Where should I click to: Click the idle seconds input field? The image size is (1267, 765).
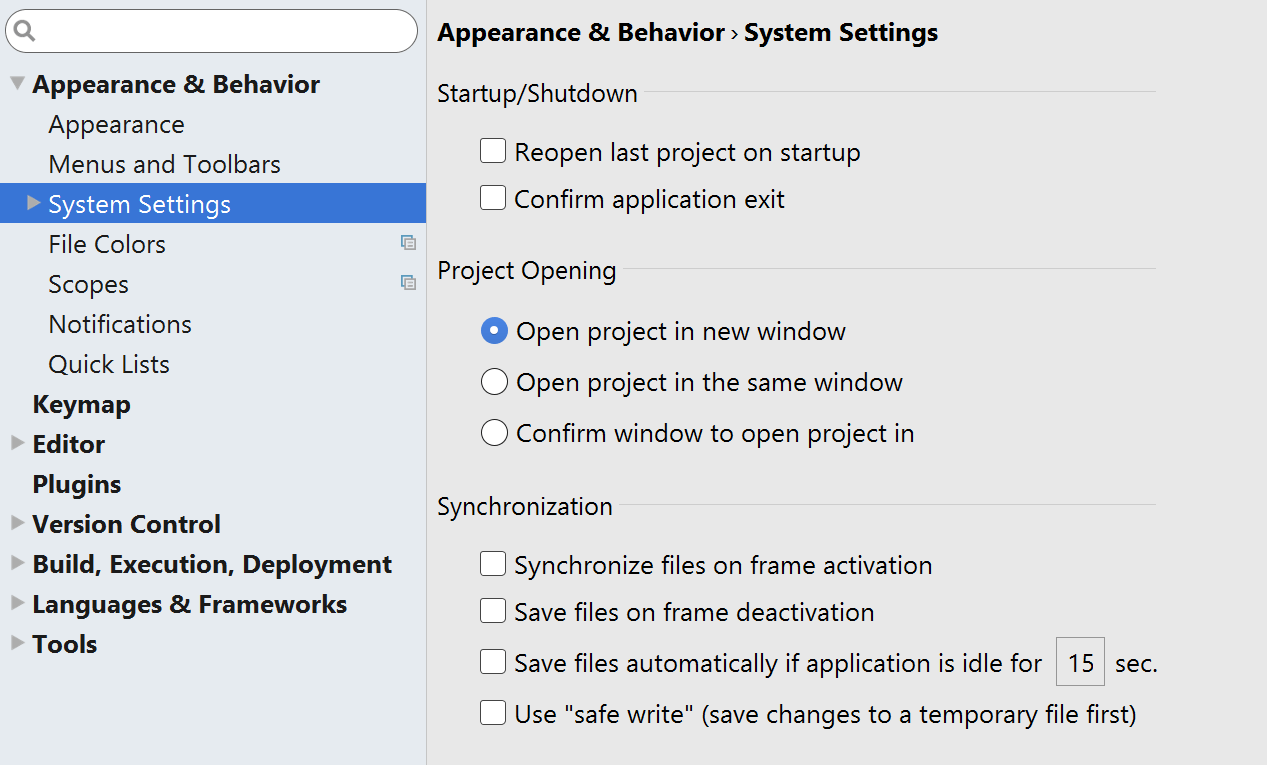click(x=1080, y=663)
